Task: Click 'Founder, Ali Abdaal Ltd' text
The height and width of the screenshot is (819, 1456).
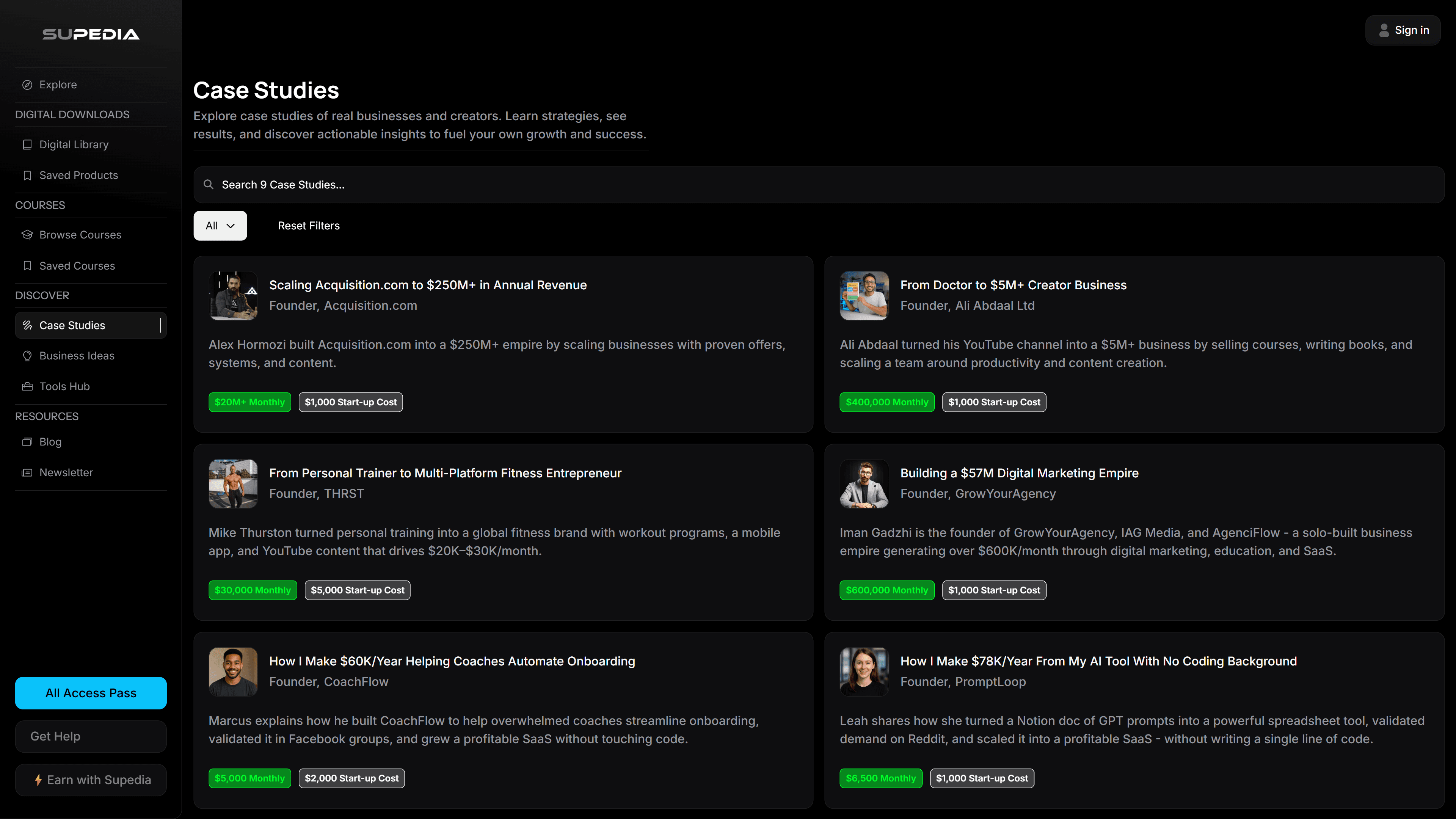Action: click(x=968, y=306)
